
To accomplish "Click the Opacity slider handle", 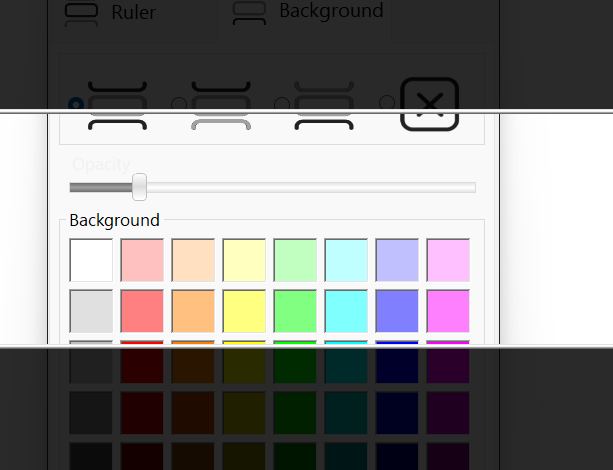I will click(140, 186).
